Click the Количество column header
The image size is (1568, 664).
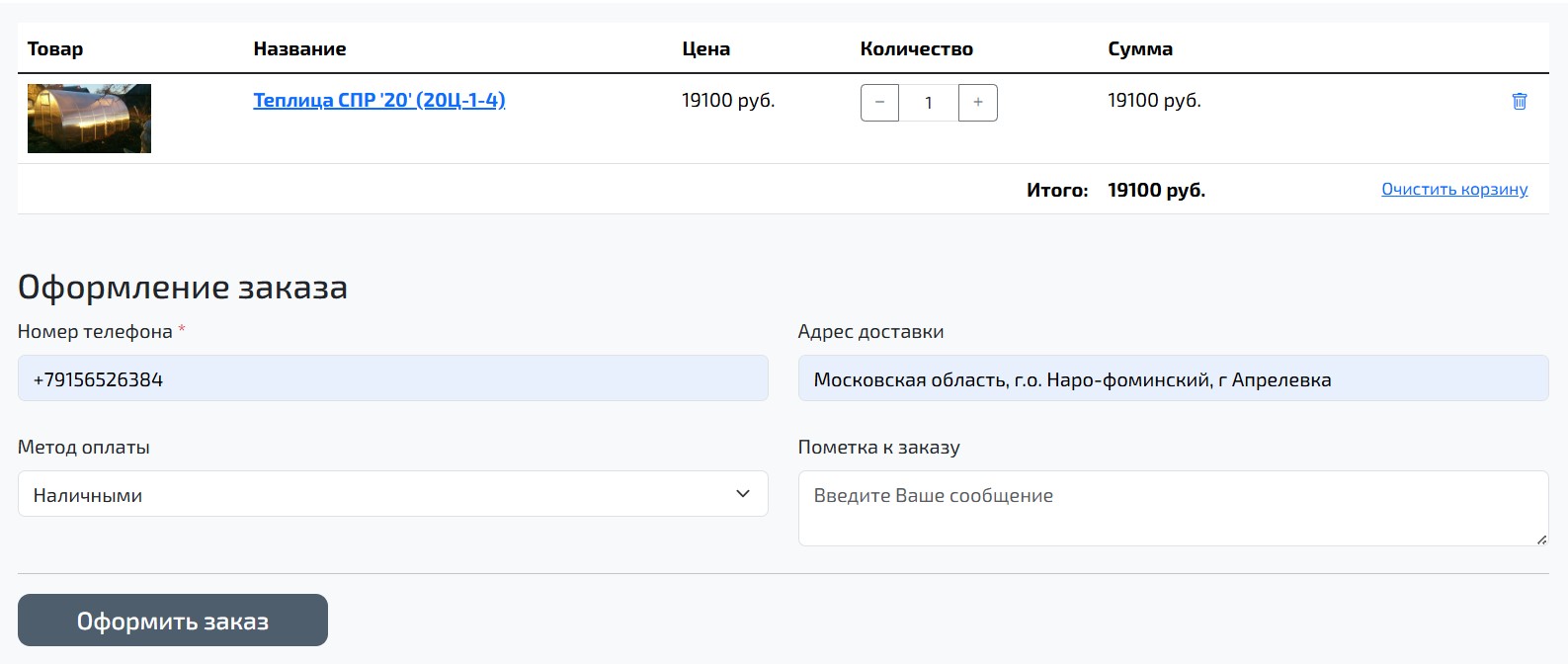(x=916, y=49)
